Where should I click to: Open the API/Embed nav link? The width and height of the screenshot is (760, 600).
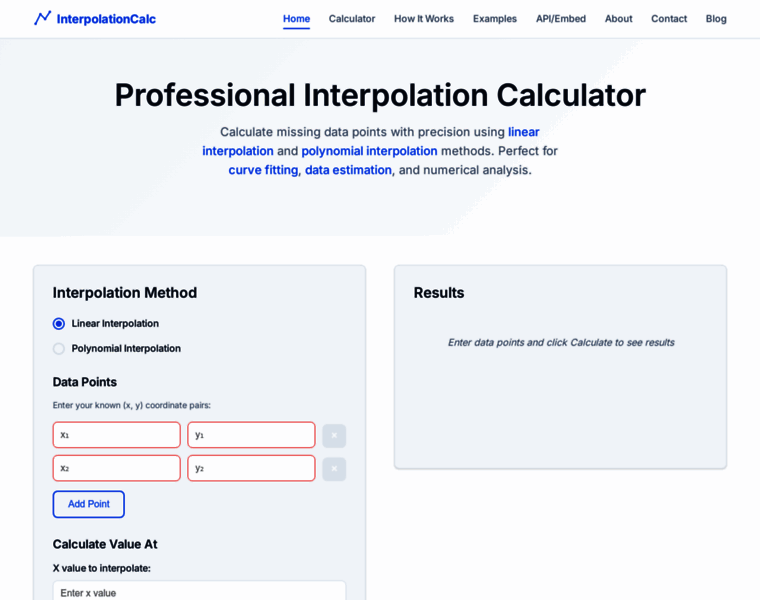pos(561,18)
